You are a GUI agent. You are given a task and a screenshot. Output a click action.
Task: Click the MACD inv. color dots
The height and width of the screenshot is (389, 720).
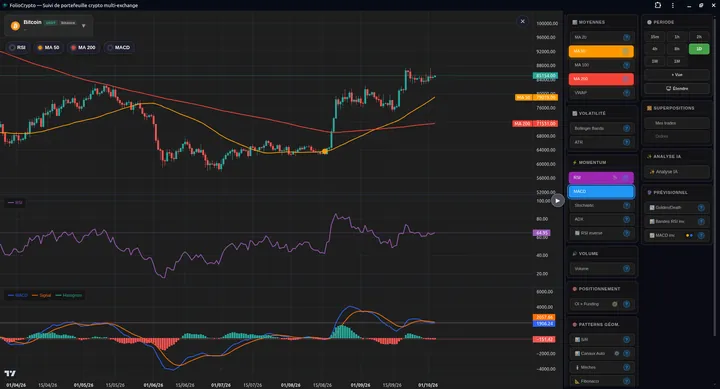[689, 235]
